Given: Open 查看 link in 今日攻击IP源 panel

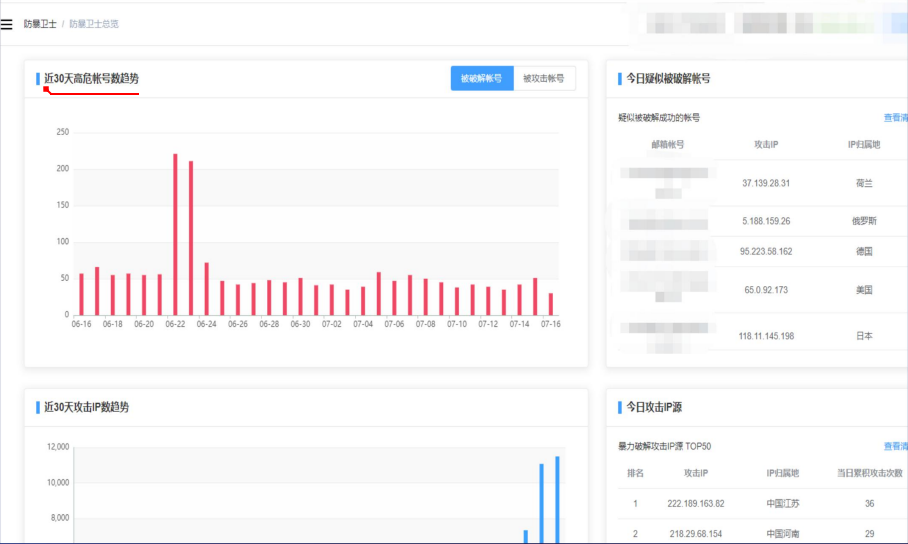Looking at the screenshot, I should (895, 446).
